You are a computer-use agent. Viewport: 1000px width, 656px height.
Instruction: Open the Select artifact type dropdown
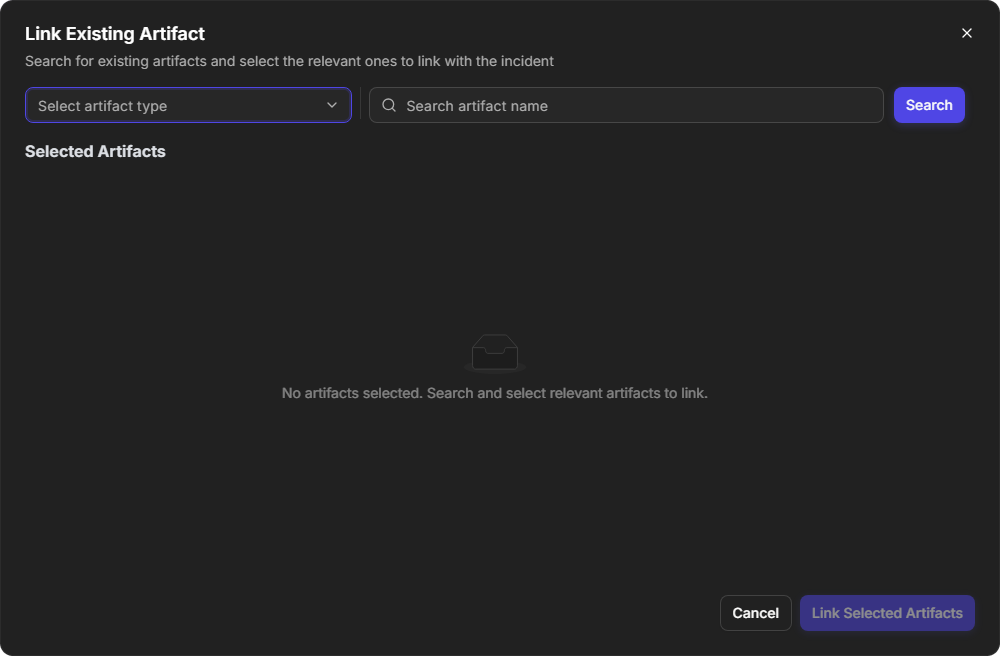[x=188, y=105]
